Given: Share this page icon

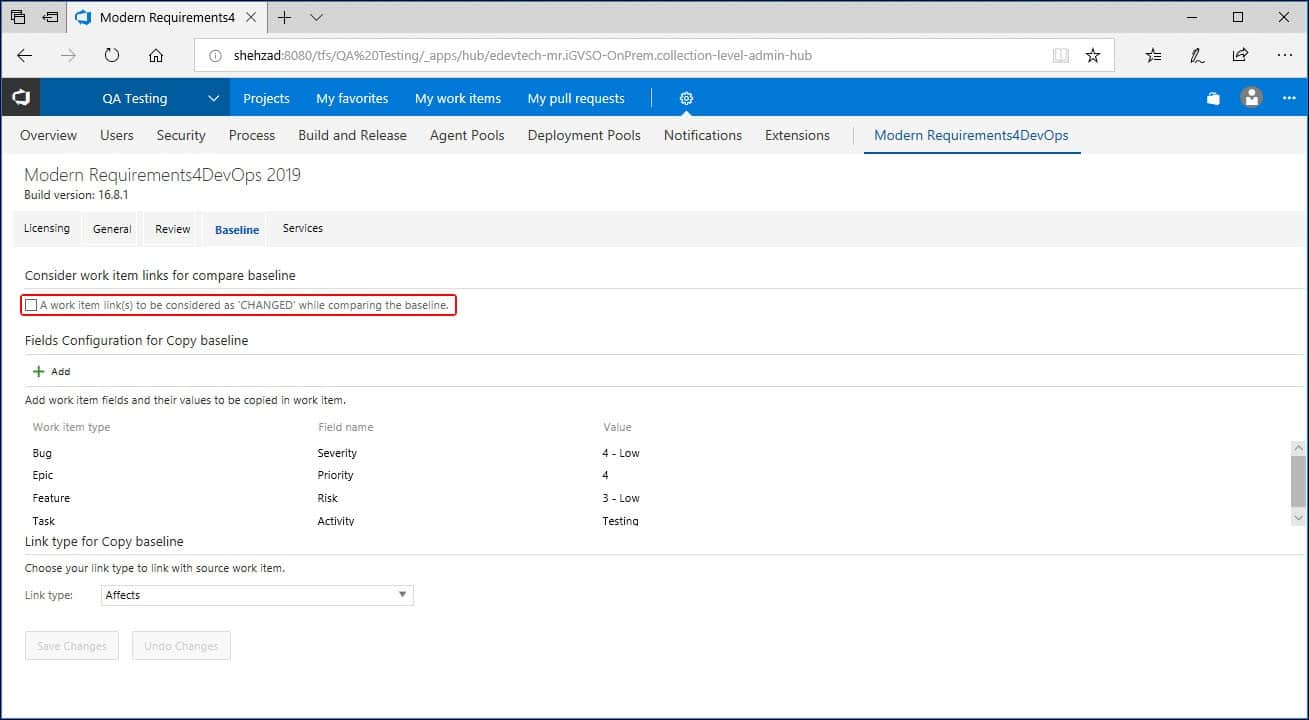Looking at the screenshot, I should coord(1240,56).
